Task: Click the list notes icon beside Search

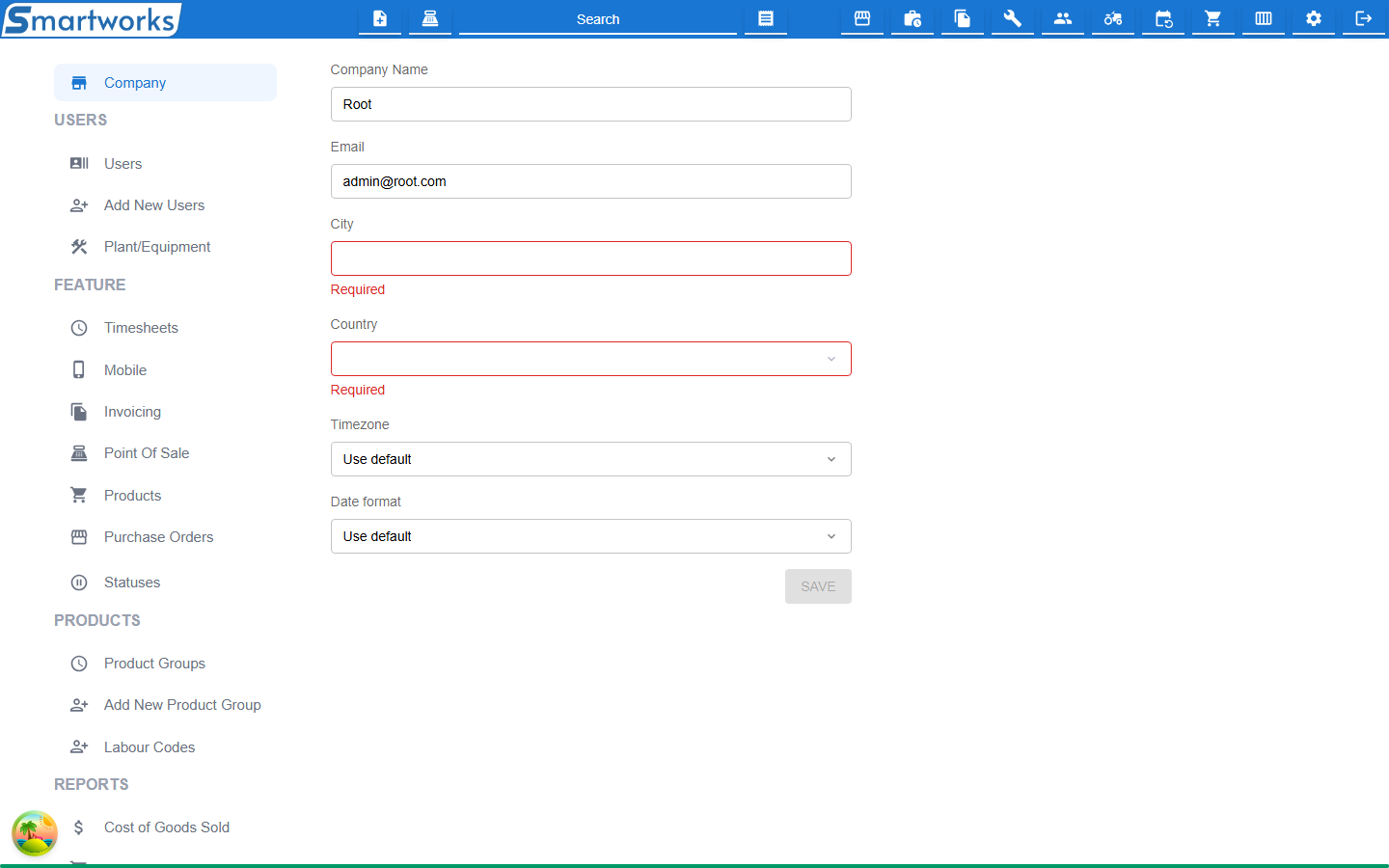Action: [766, 18]
